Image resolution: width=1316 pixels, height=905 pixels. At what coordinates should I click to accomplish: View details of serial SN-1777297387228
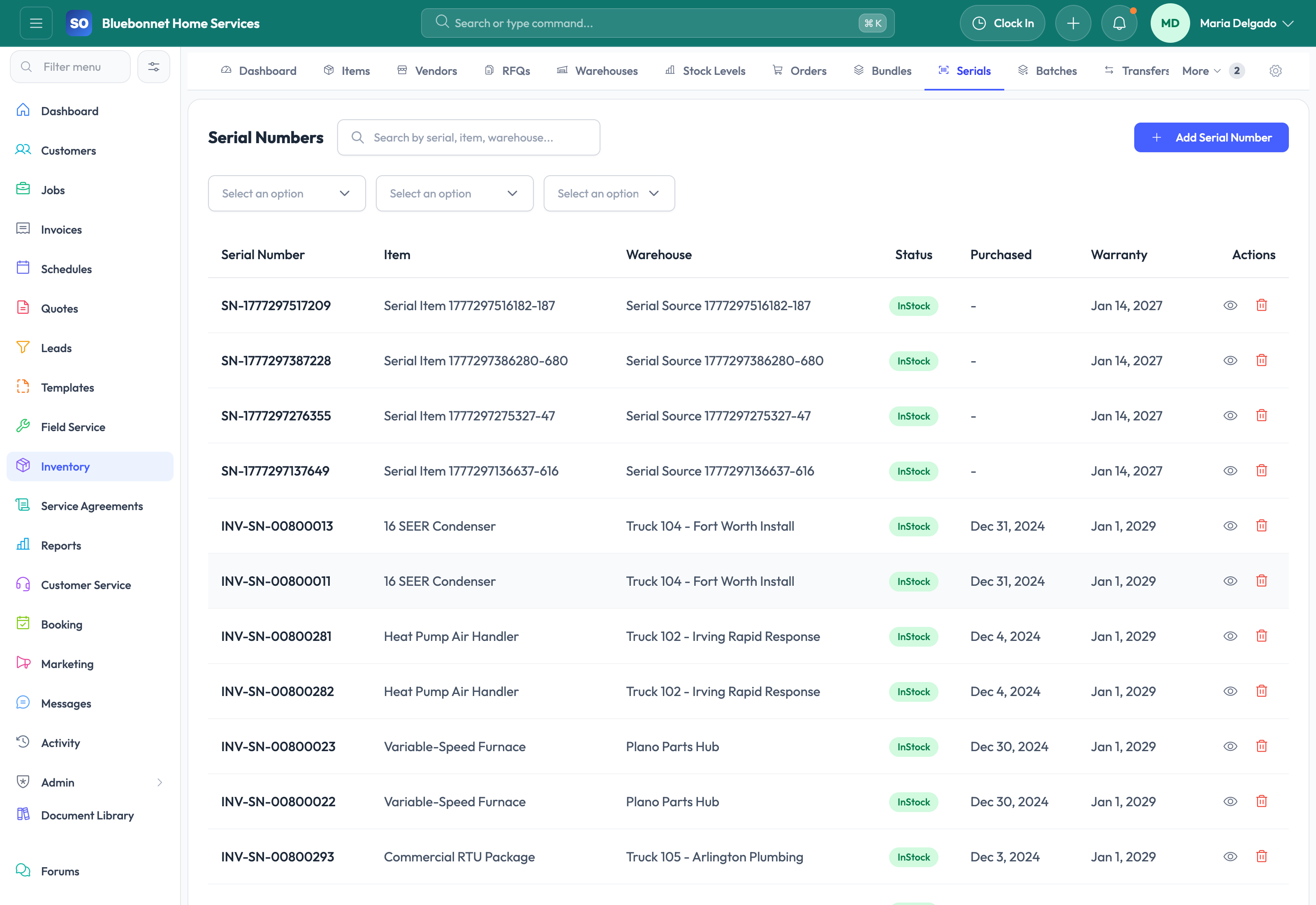pos(1230,360)
